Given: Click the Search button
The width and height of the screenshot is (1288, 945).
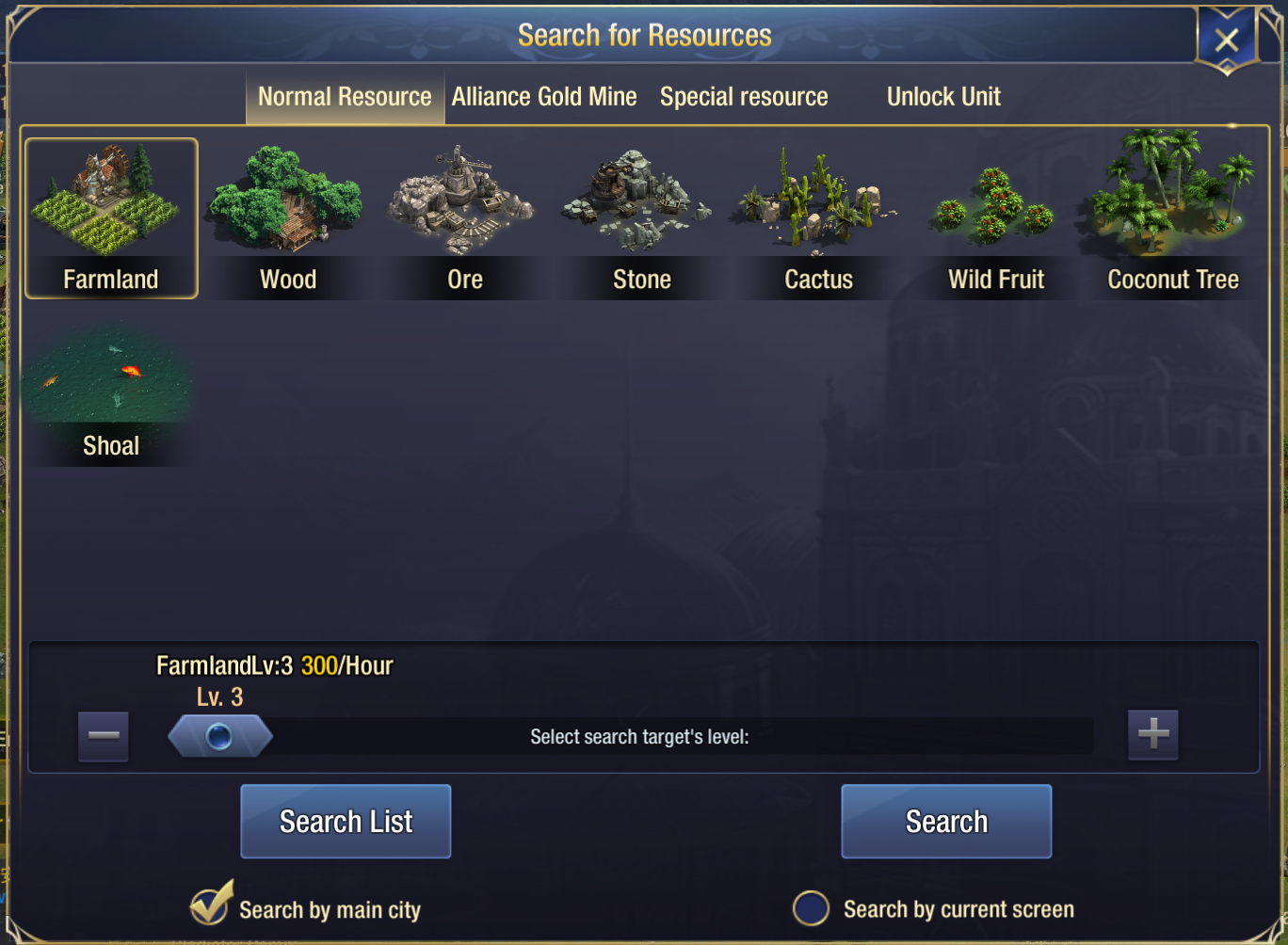Looking at the screenshot, I should (x=946, y=822).
